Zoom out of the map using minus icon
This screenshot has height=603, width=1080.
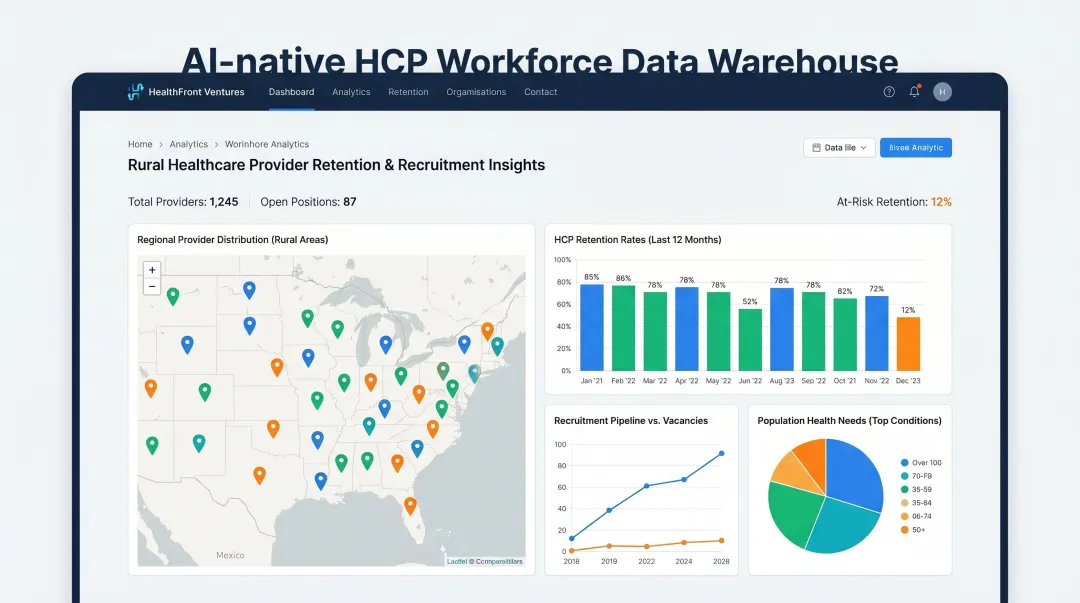point(151,286)
